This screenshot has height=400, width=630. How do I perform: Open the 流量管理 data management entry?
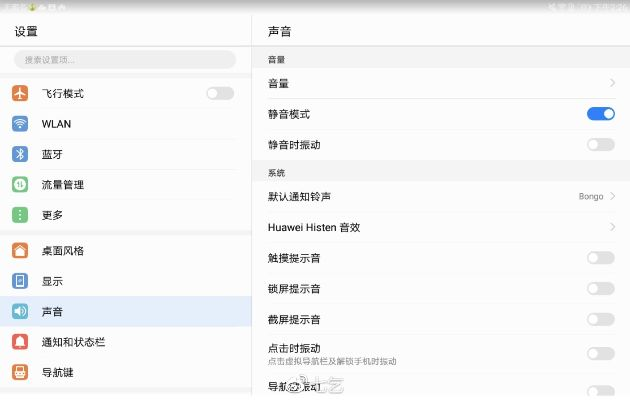coord(126,185)
